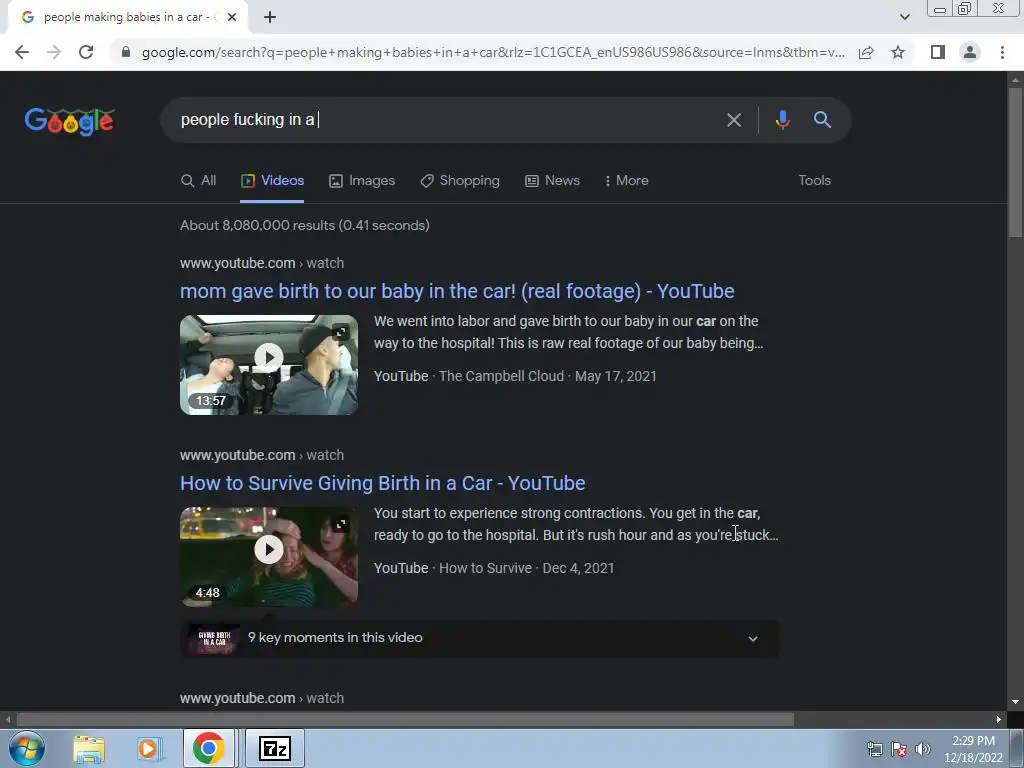Open the Action Center flag icon
Image resolution: width=1024 pixels, height=768 pixels.
tap(899, 749)
